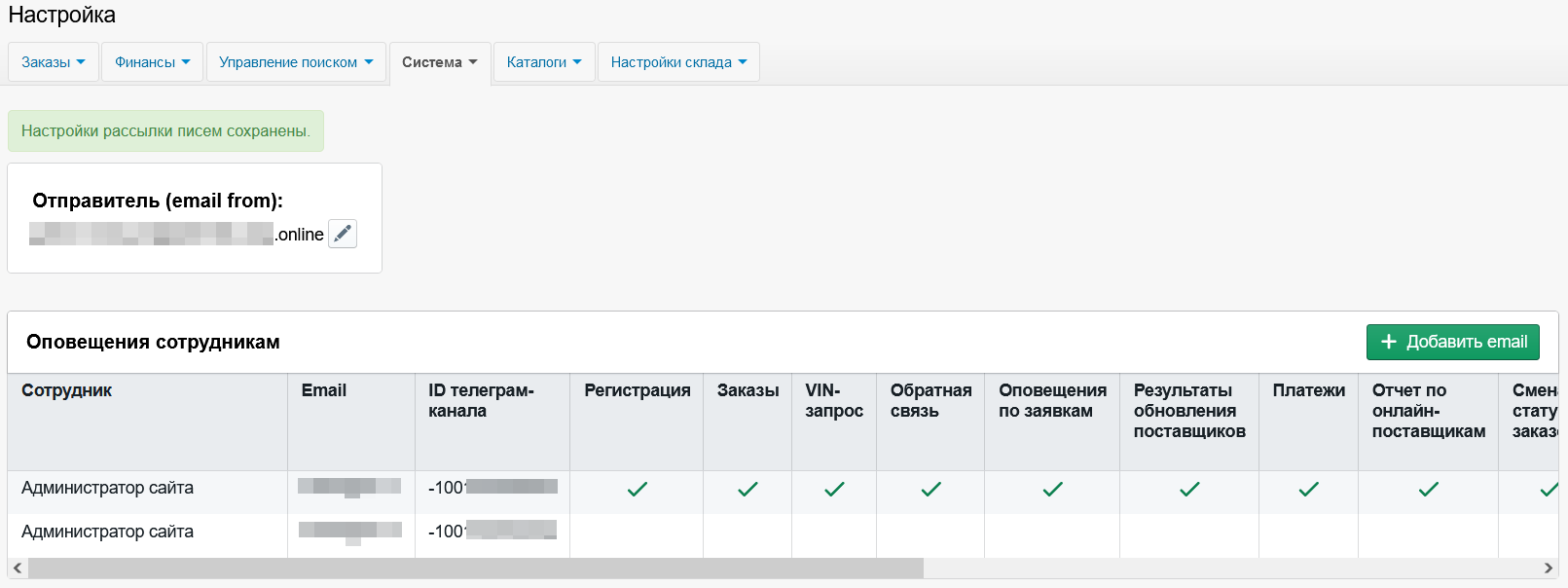
Task: Click the right arrow of horizontal scrollbar
Action: coord(1548,569)
